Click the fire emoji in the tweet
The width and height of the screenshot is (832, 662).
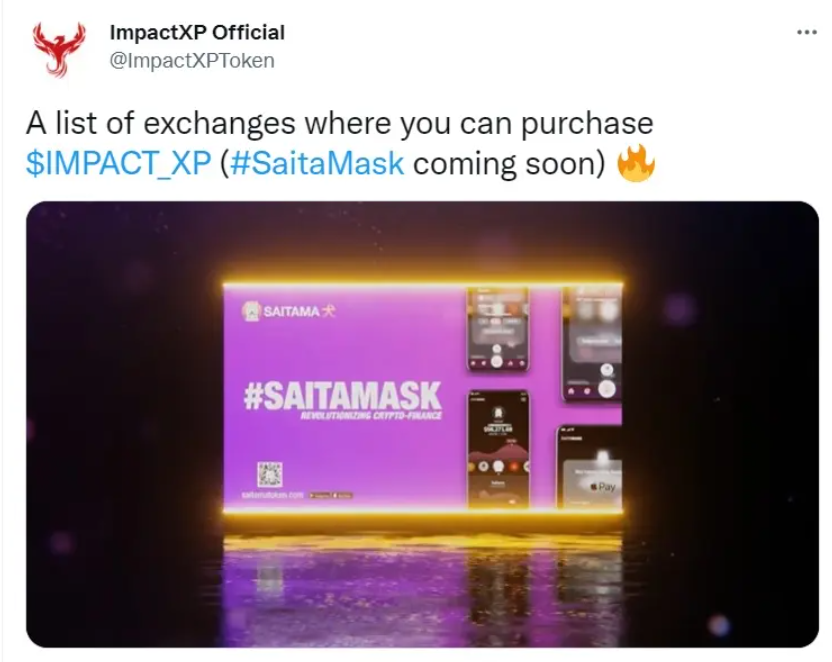coord(636,163)
